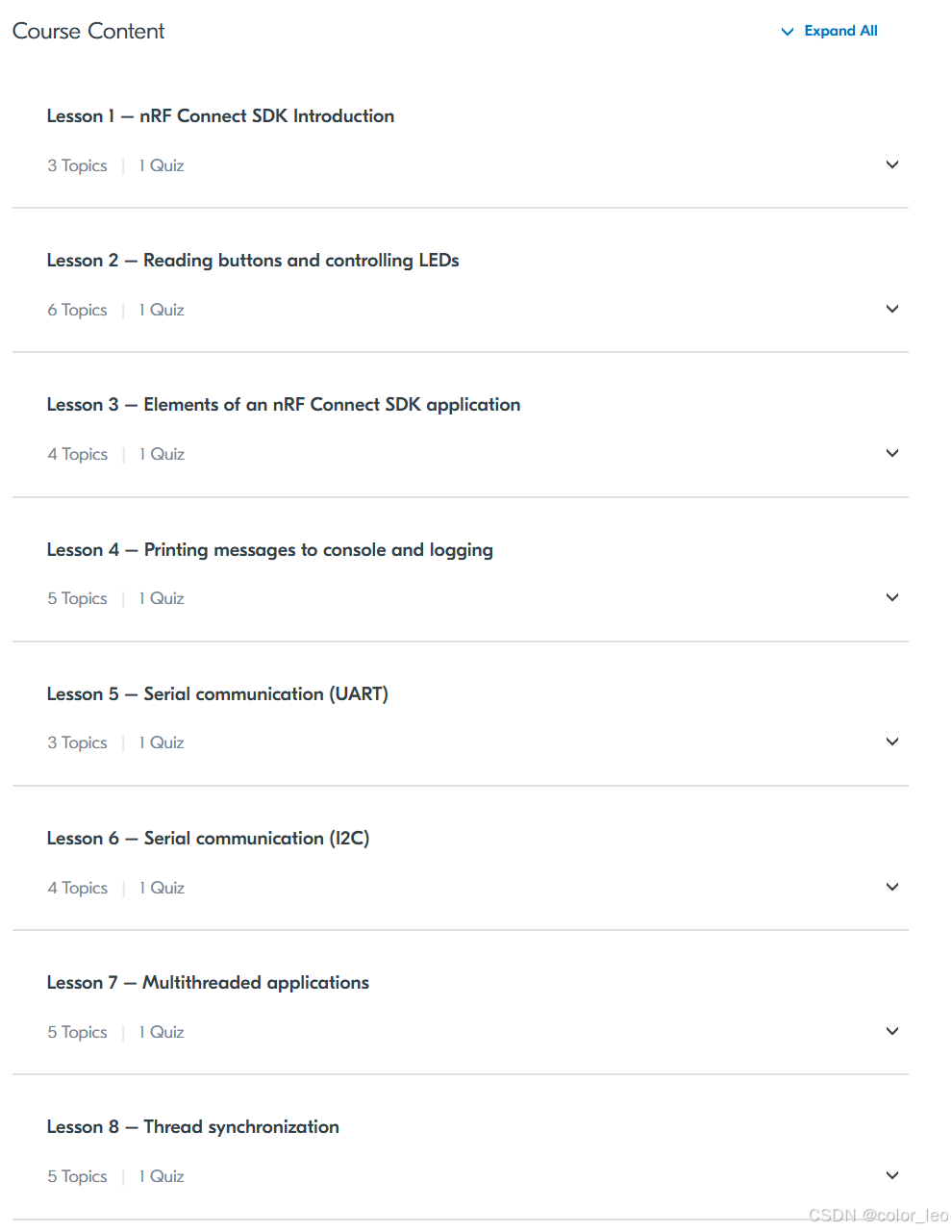Click the chevron beside Lesson 5

tap(892, 742)
